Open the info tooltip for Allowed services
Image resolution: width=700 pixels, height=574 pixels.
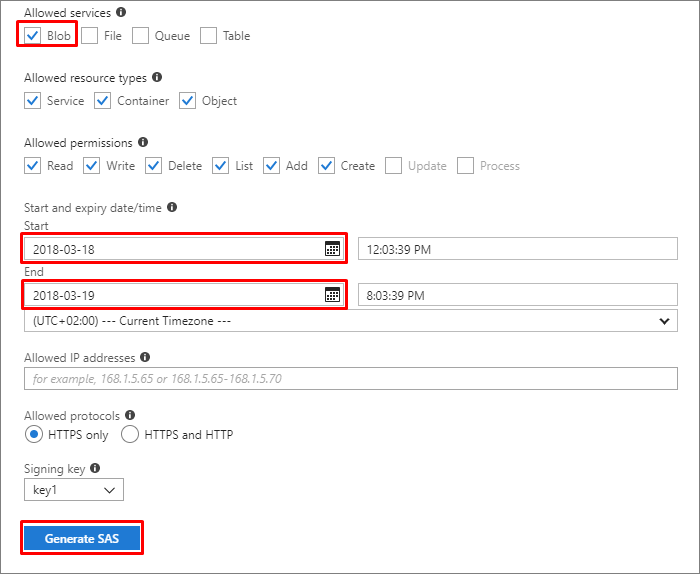[121, 12]
